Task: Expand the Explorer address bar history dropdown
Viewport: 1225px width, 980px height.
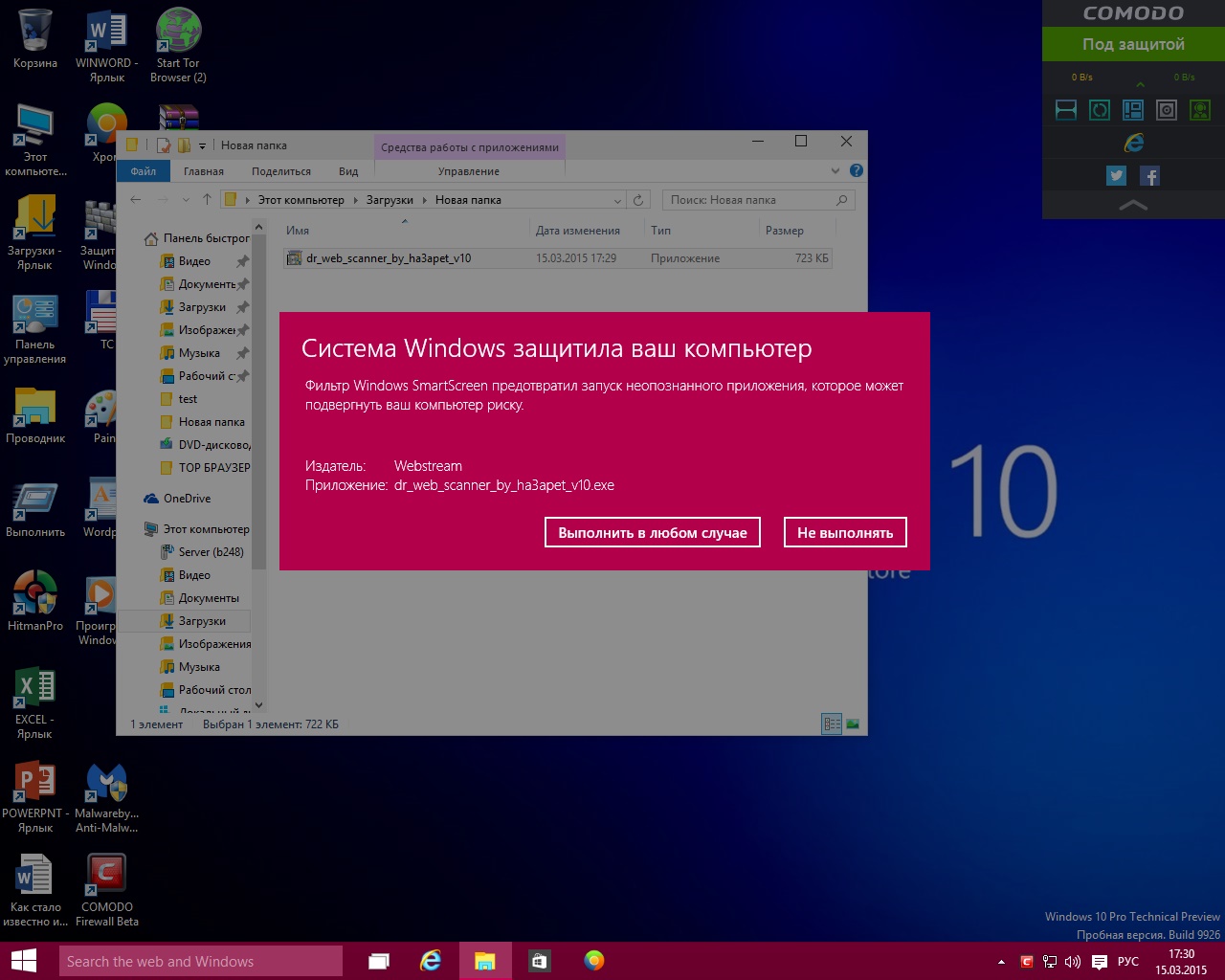Action: point(617,200)
